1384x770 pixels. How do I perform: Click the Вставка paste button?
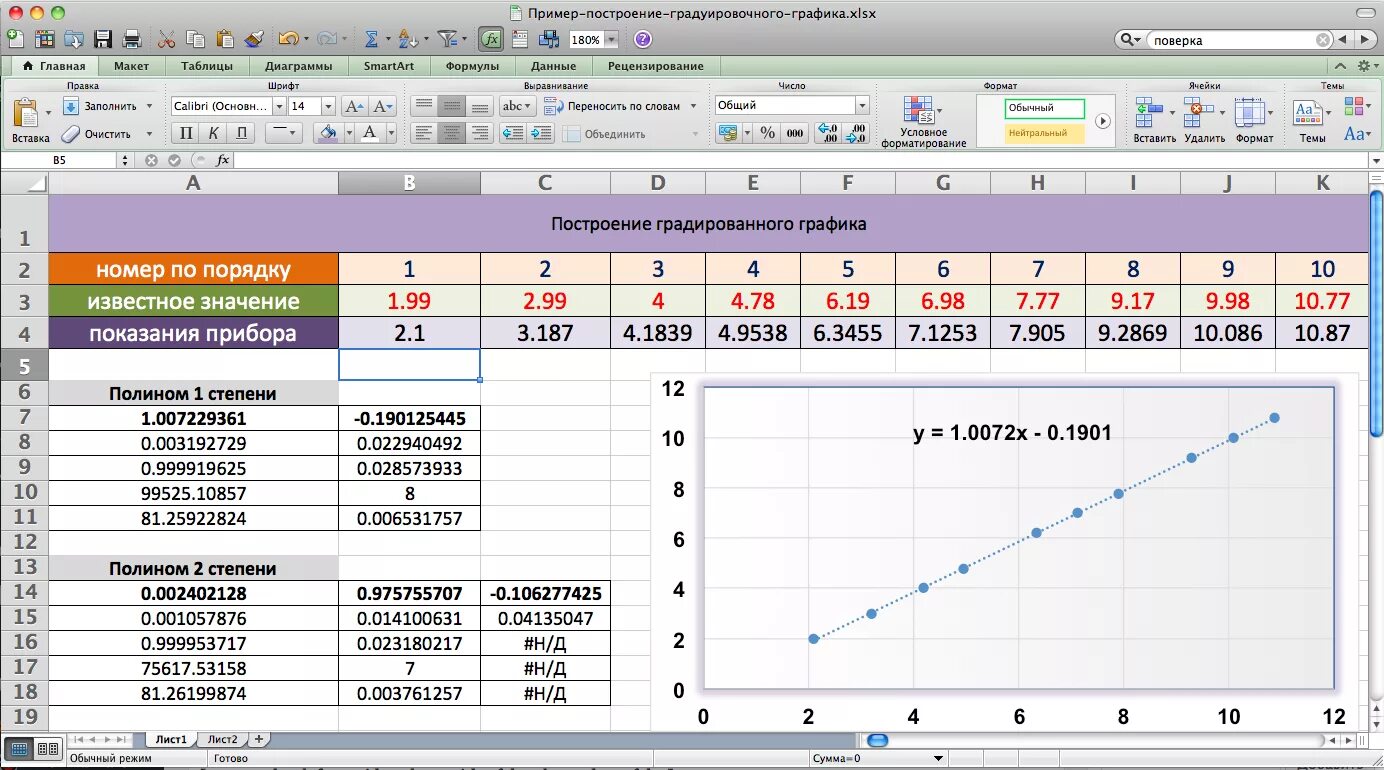[x=29, y=121]
